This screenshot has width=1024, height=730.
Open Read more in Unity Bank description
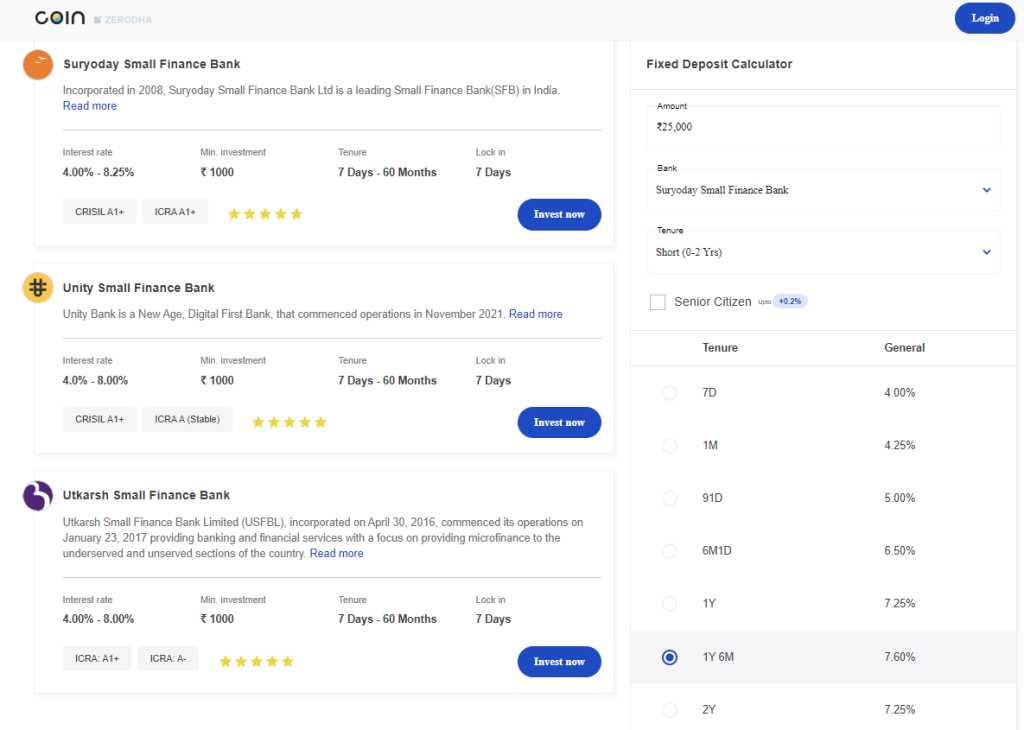(x=536, y=314)
